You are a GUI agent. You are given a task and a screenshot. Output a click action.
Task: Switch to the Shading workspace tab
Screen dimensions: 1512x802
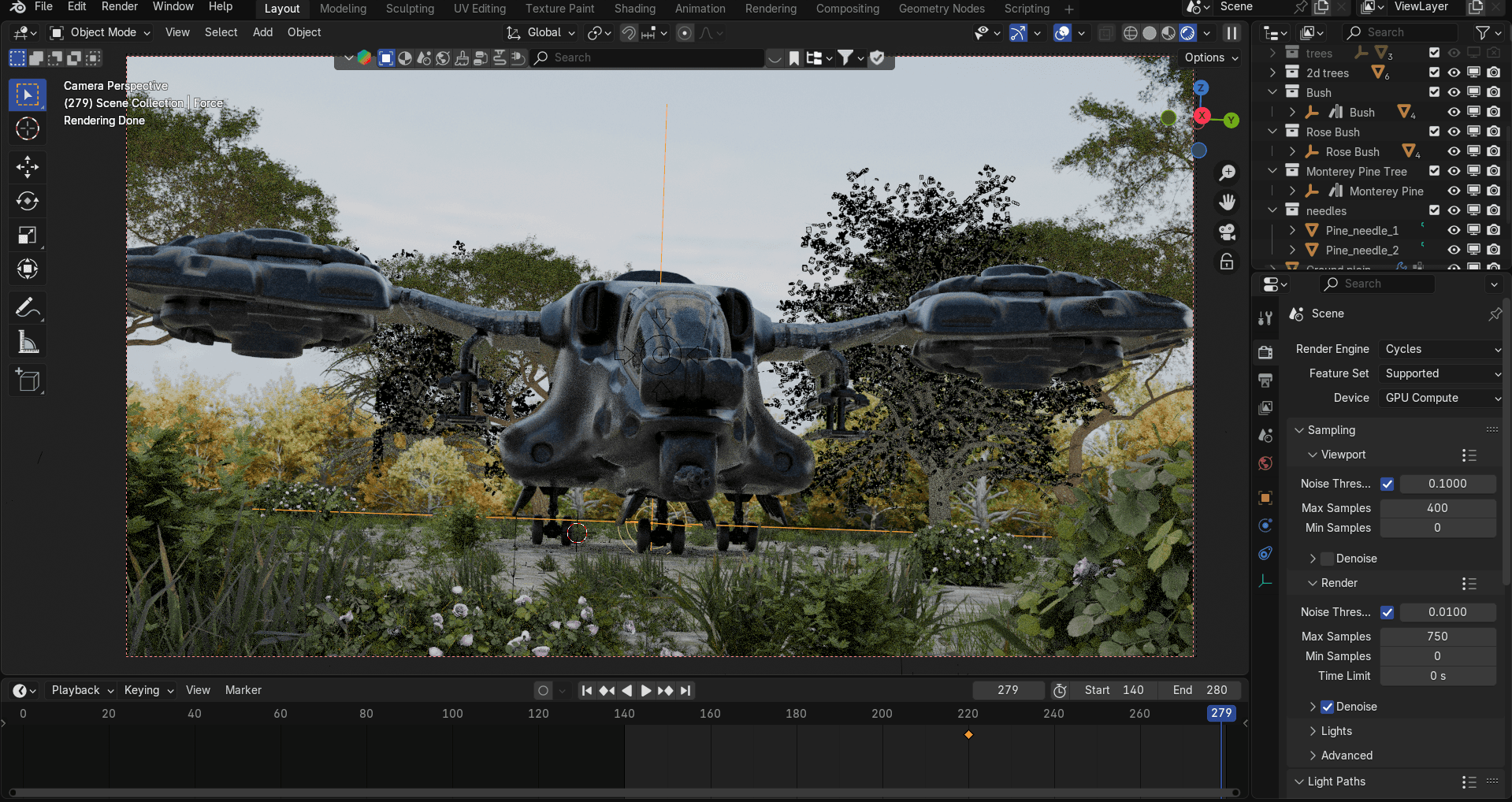pyautogui.click(x=635, y=9)
